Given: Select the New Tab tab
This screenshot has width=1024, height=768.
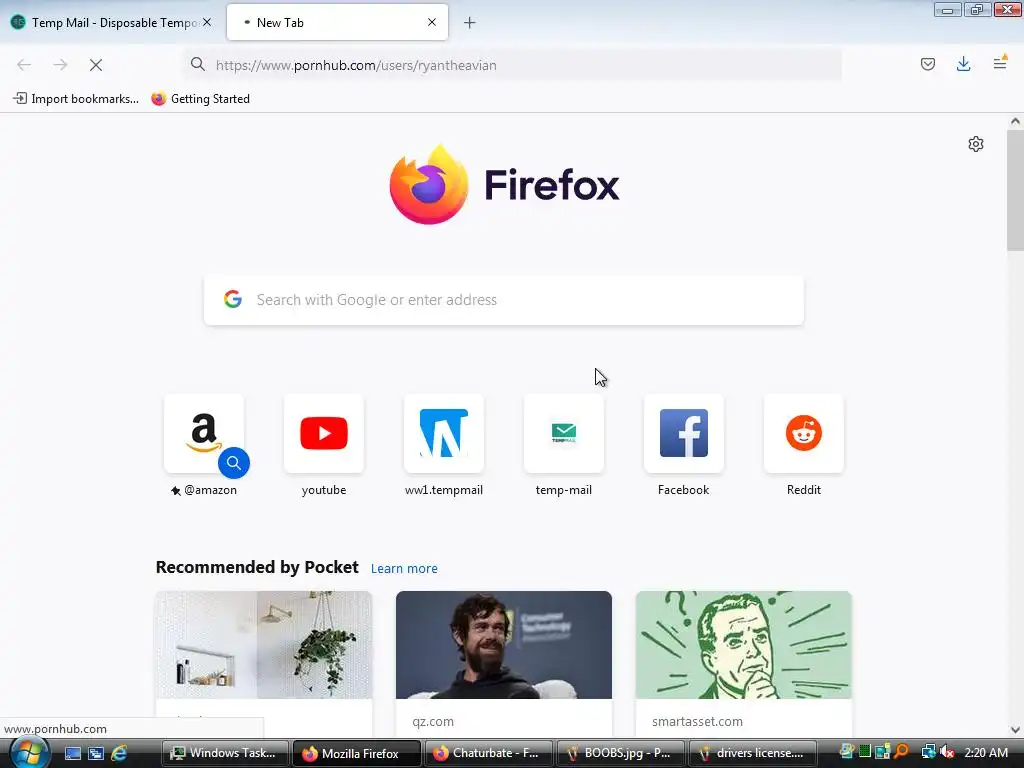Looking at the screenshot, I should pos(337,23).
